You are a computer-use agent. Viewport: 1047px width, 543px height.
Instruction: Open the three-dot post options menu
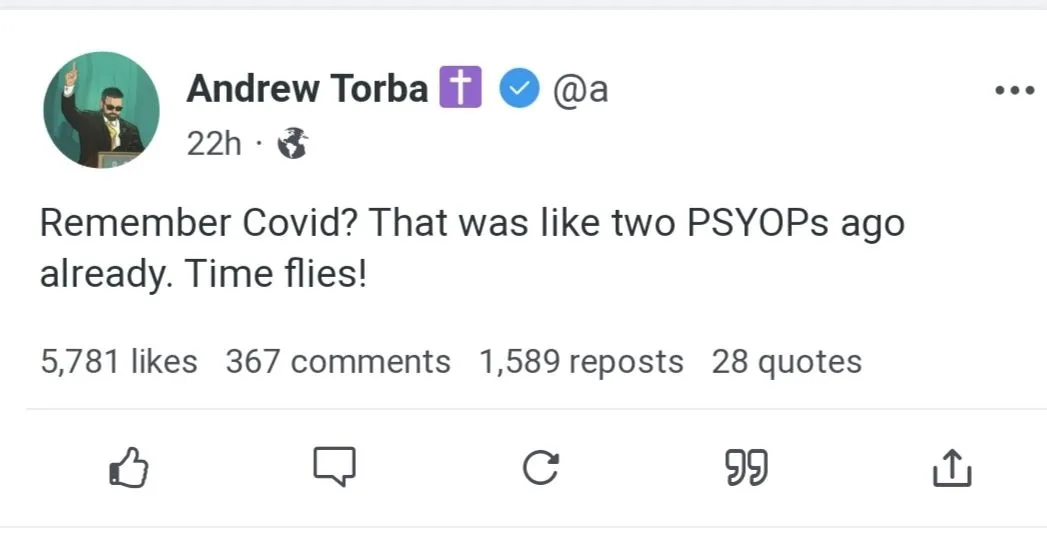(1014, 90)
